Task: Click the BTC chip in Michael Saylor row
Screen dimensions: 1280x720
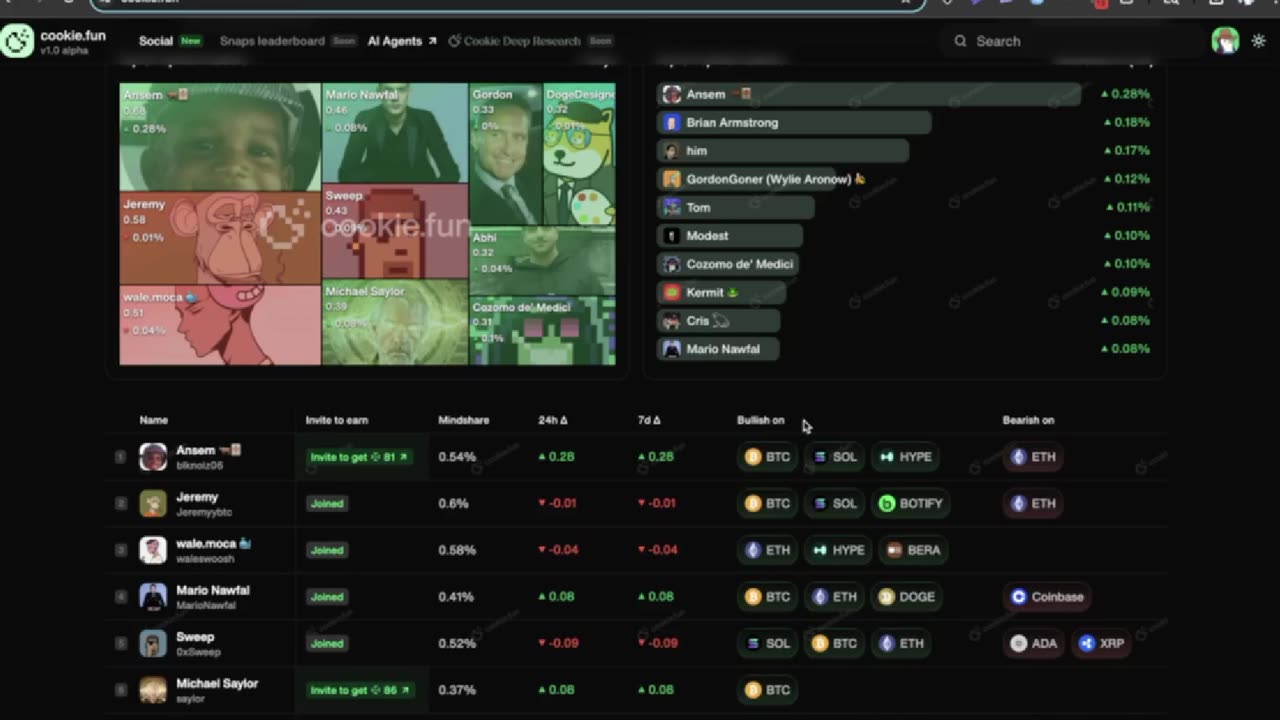Action: (x=767, y=690)
